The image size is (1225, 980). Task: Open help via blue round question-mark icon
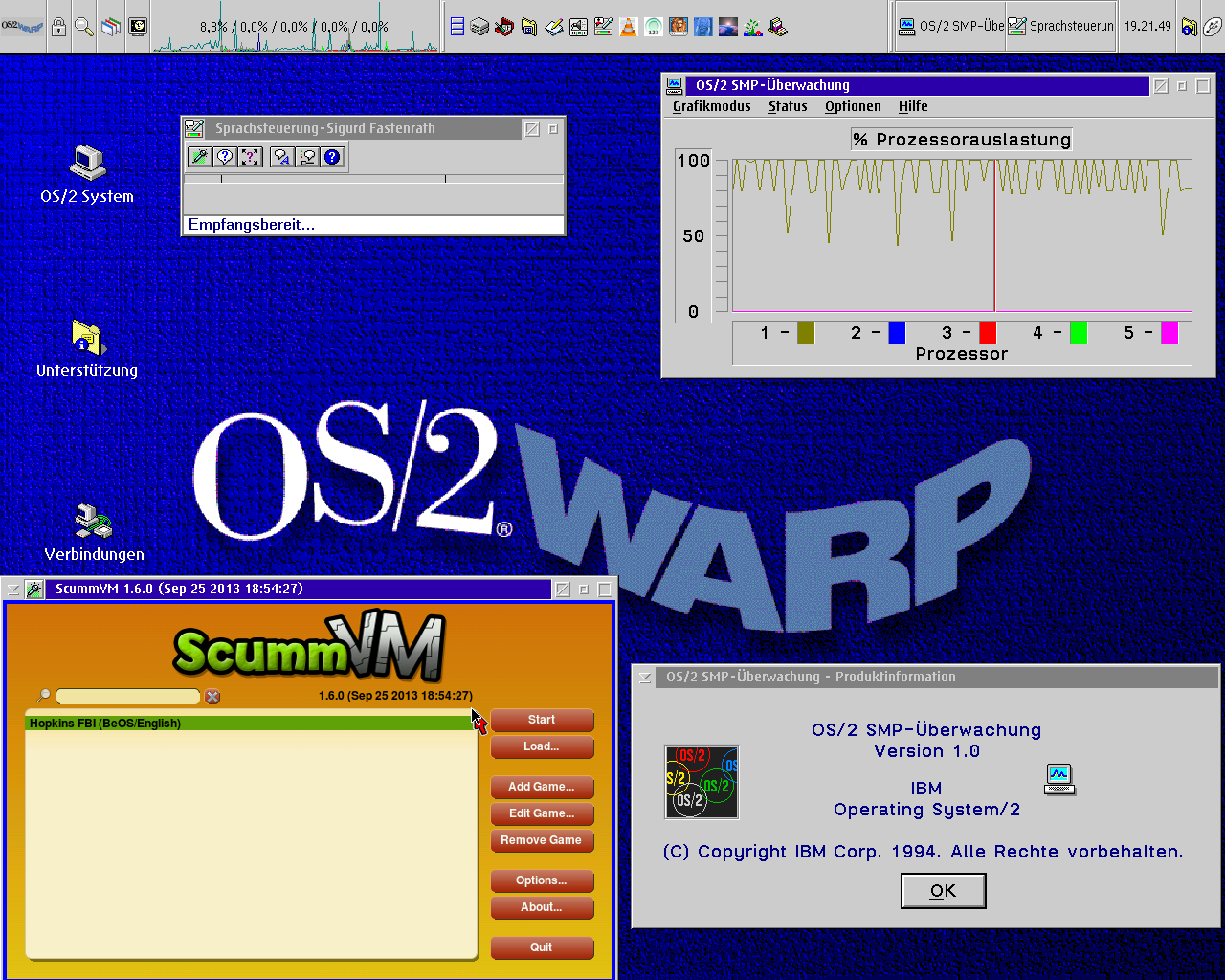coord(332,157)
